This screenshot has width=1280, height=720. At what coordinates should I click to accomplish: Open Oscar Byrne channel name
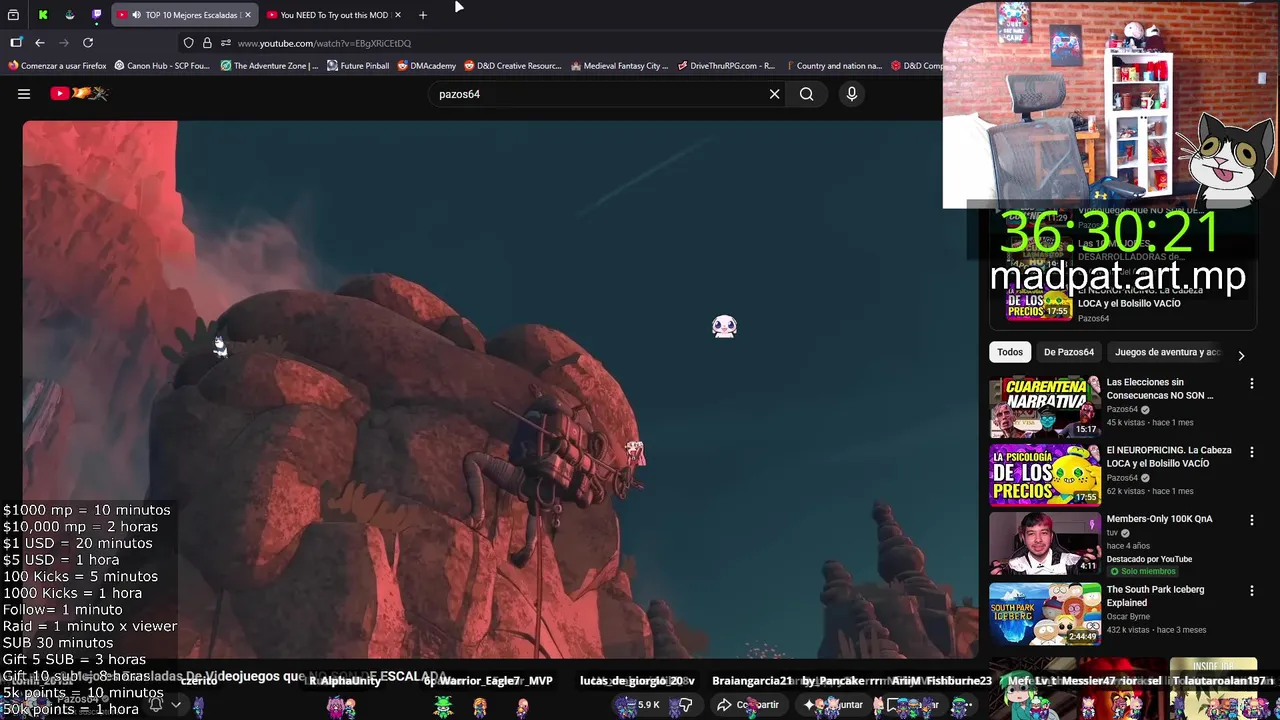point(1130,616)
